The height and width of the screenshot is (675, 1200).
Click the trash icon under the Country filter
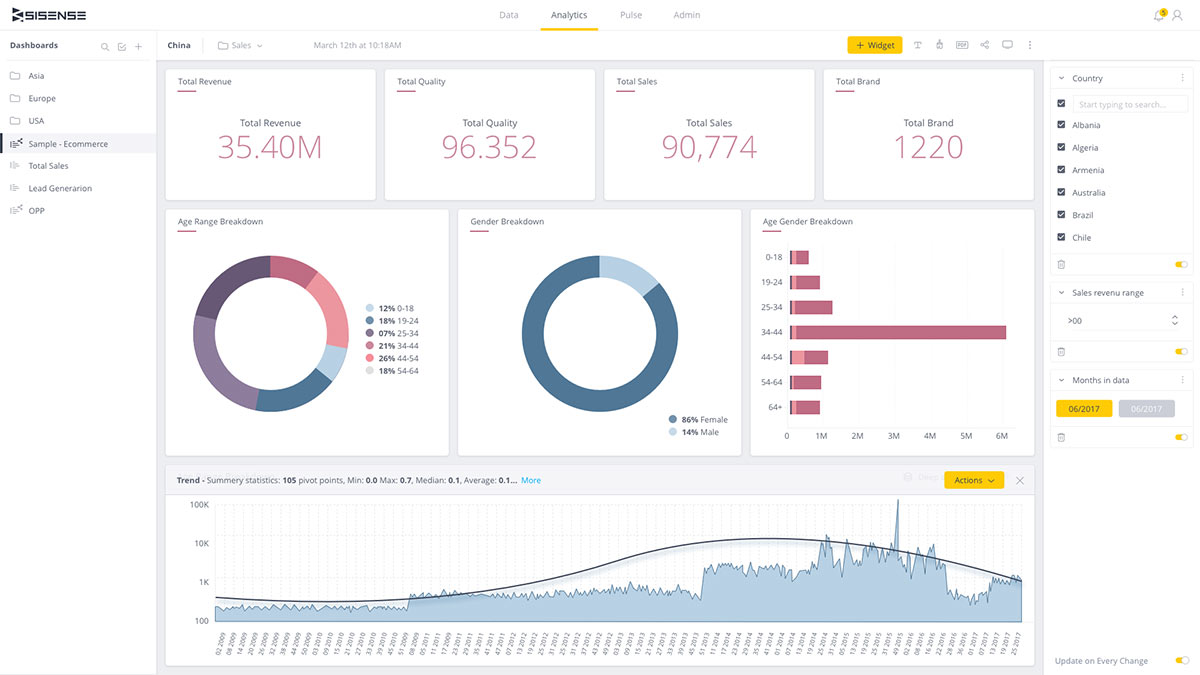point(1060,264)
